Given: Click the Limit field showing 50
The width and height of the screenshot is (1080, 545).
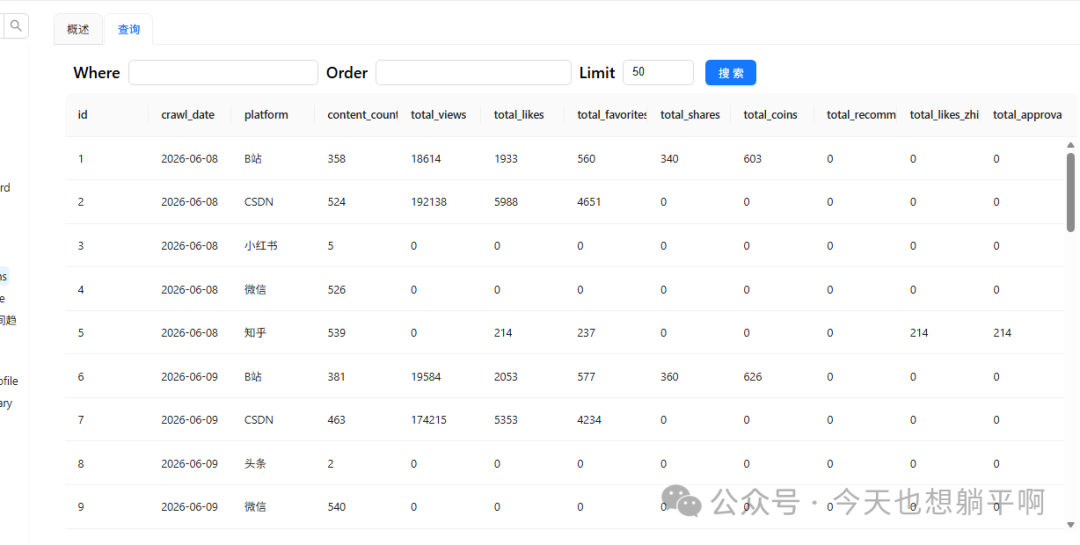Looking at the screenshot, I should point(658,72).
